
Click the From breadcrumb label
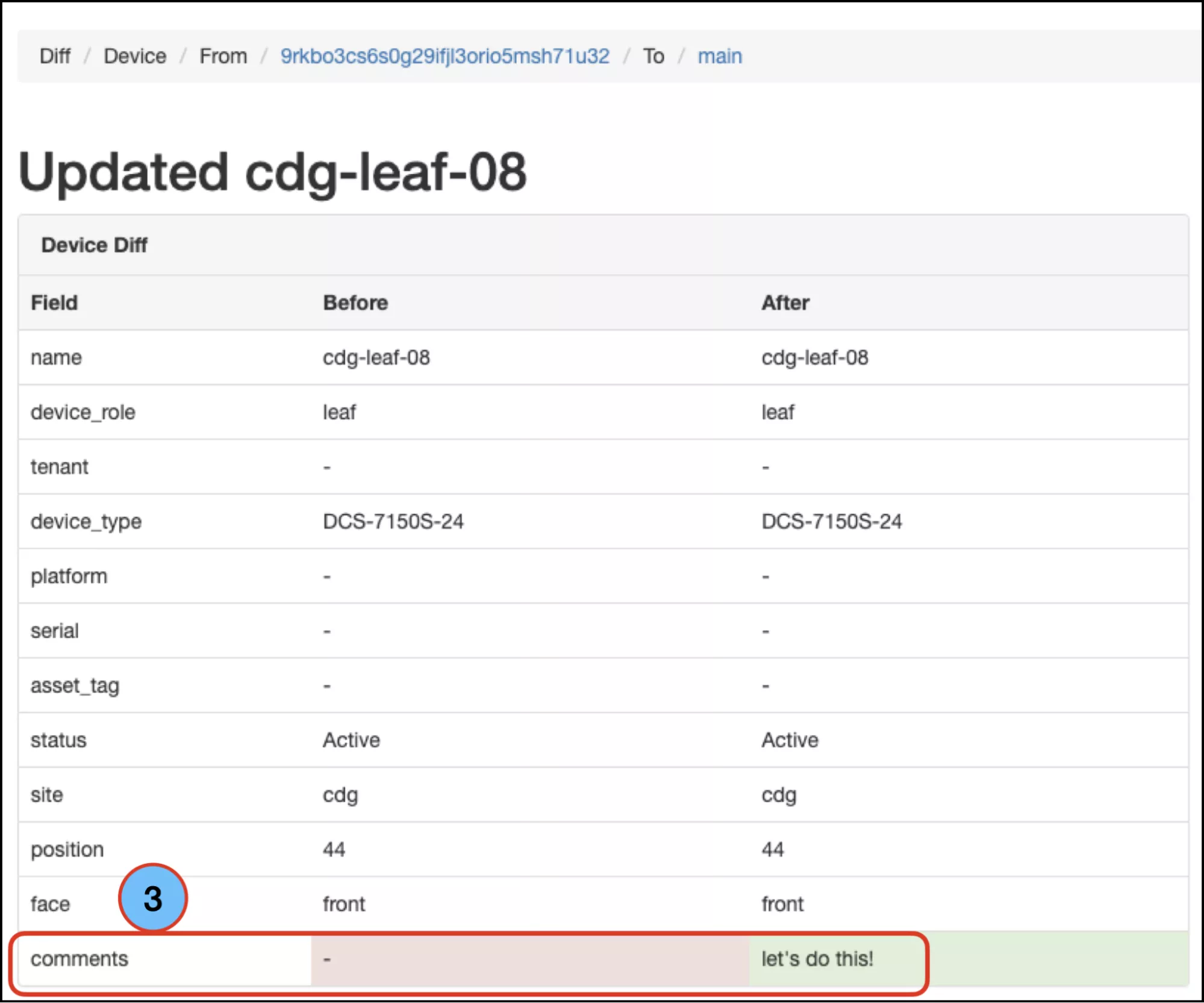pyautogui.click(x=223, y=56)
